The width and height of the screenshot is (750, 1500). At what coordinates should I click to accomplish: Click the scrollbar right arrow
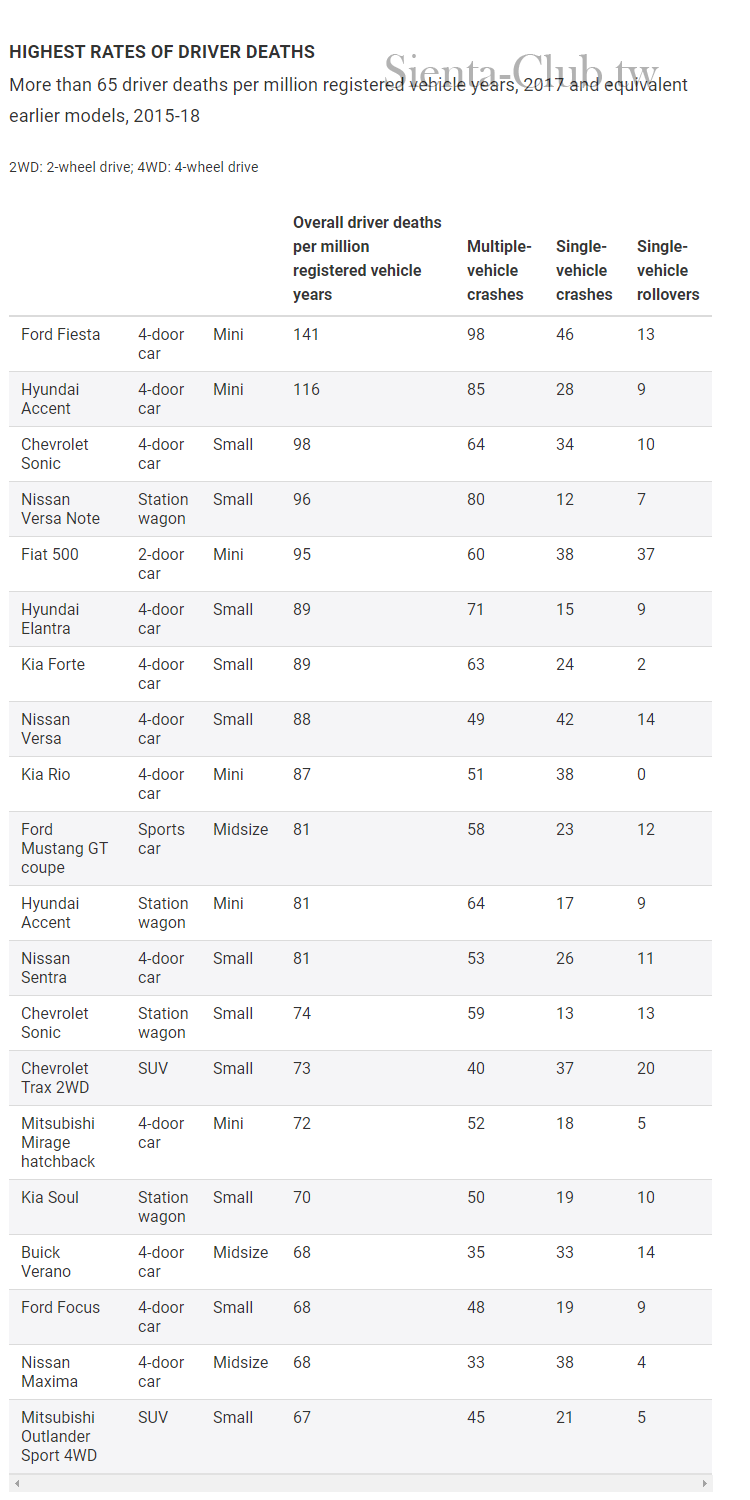tap(705, 1483)
